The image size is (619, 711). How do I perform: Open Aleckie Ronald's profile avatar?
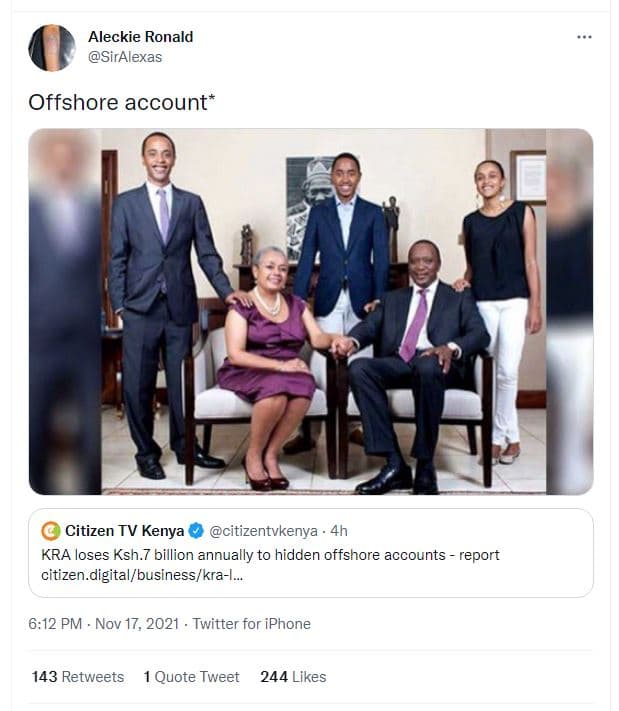coord(52,47)
